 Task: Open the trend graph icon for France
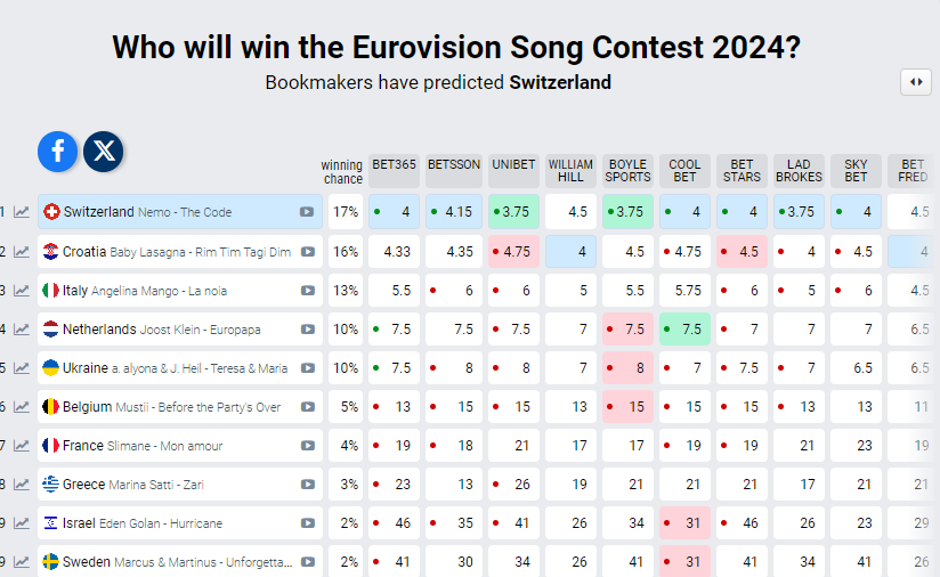[22, 446]
